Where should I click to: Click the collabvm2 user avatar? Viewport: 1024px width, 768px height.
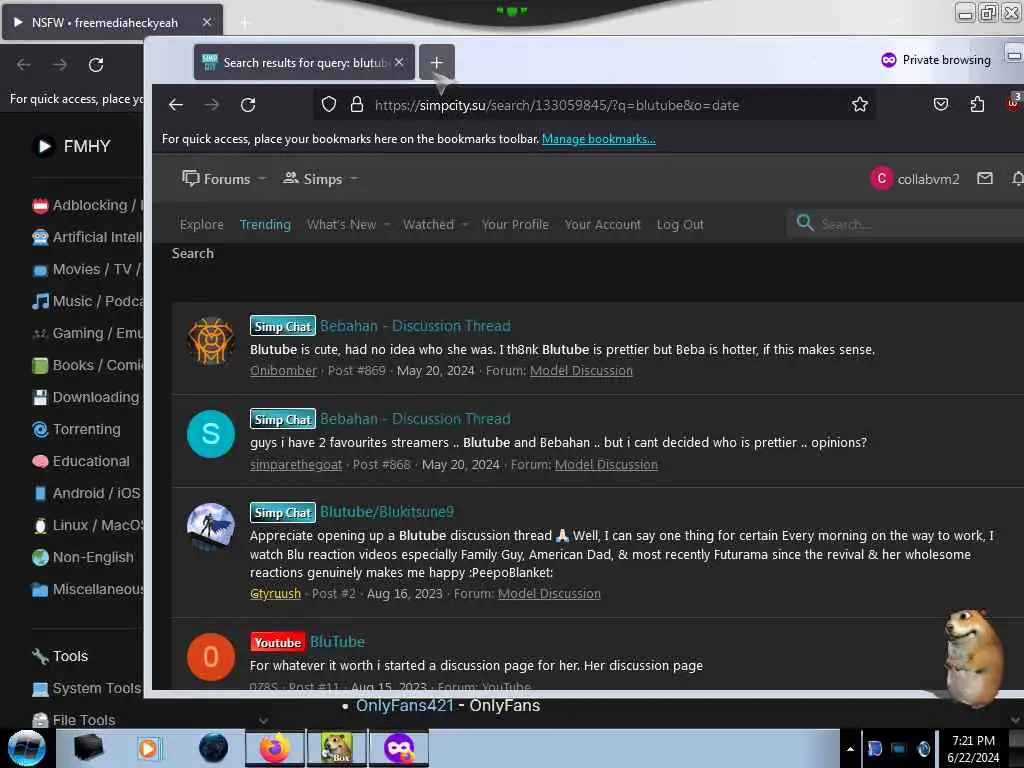click(881, 178)
